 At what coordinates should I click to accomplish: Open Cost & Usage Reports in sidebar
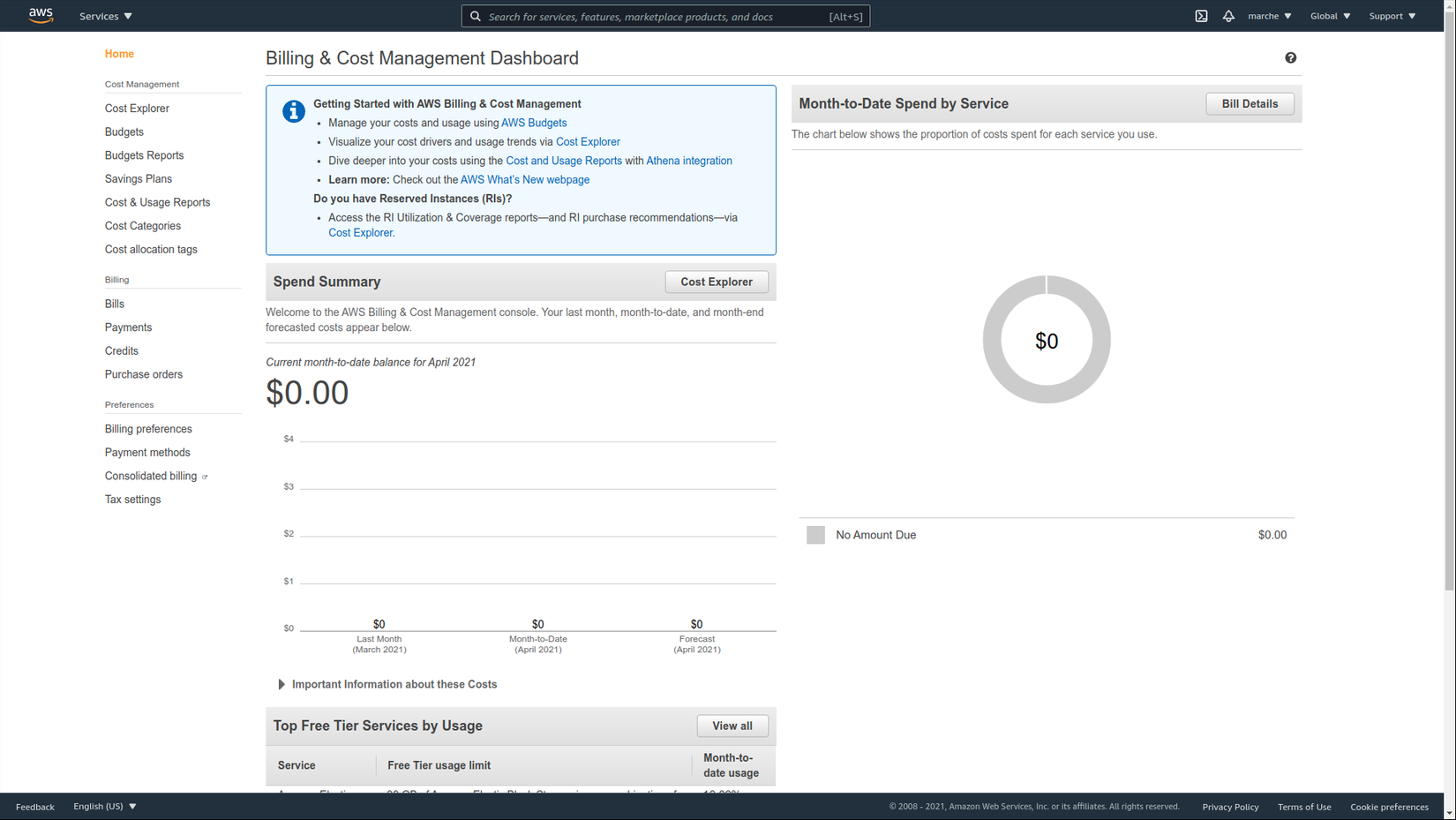point(158,203)
